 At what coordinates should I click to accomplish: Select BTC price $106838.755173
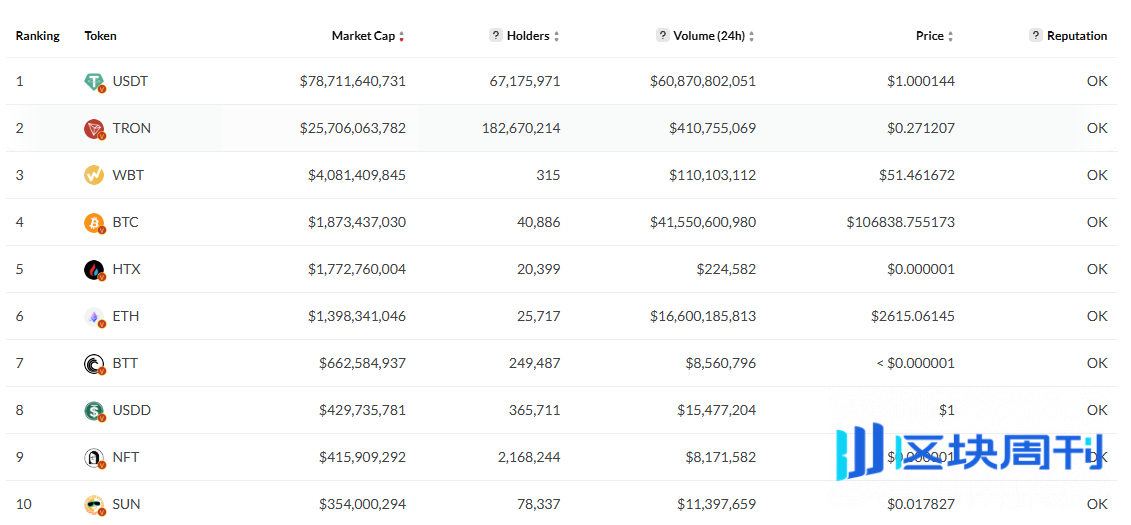click(x=901, y=222)
